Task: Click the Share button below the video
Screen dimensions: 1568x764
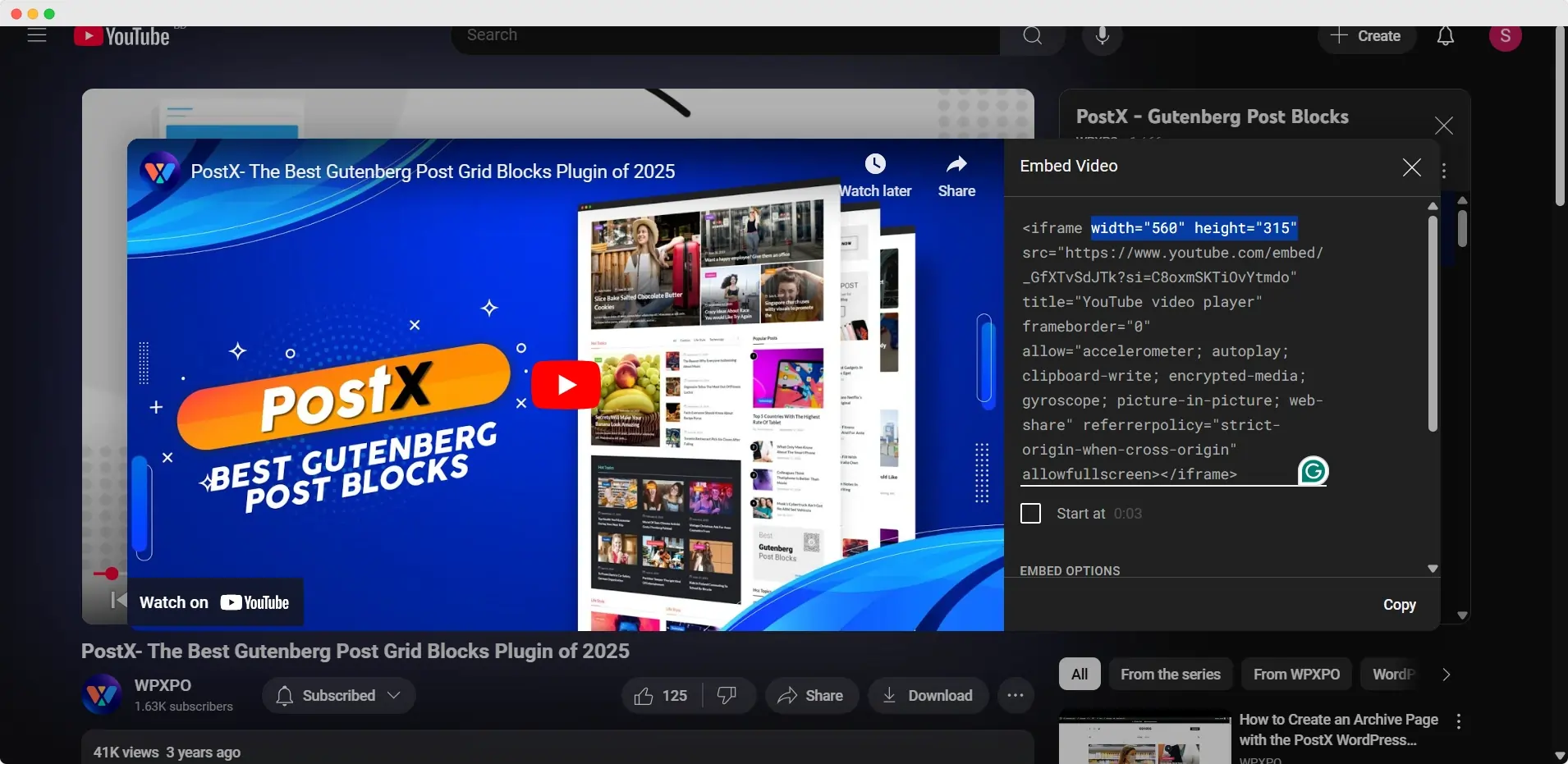Action: pos(811,696)
